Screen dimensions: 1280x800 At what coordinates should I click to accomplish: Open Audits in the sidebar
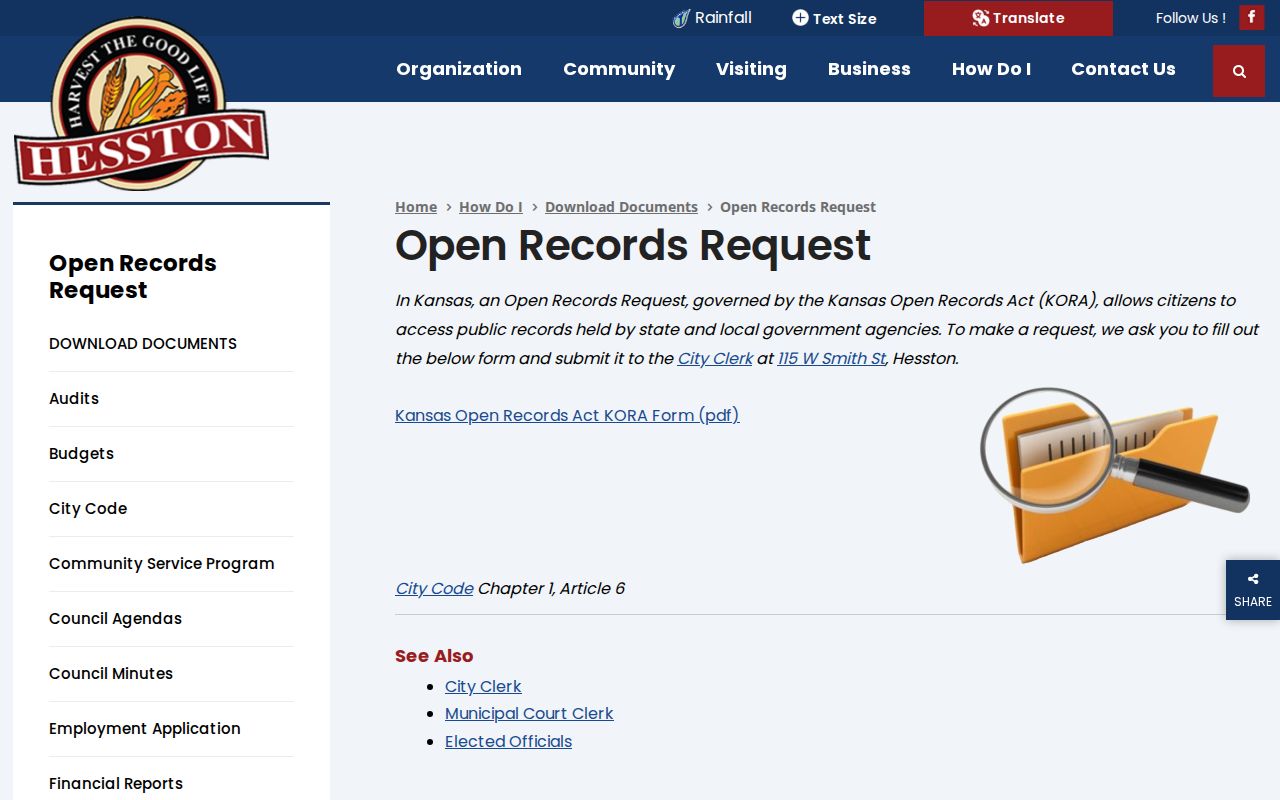click(x=74, y=398)
